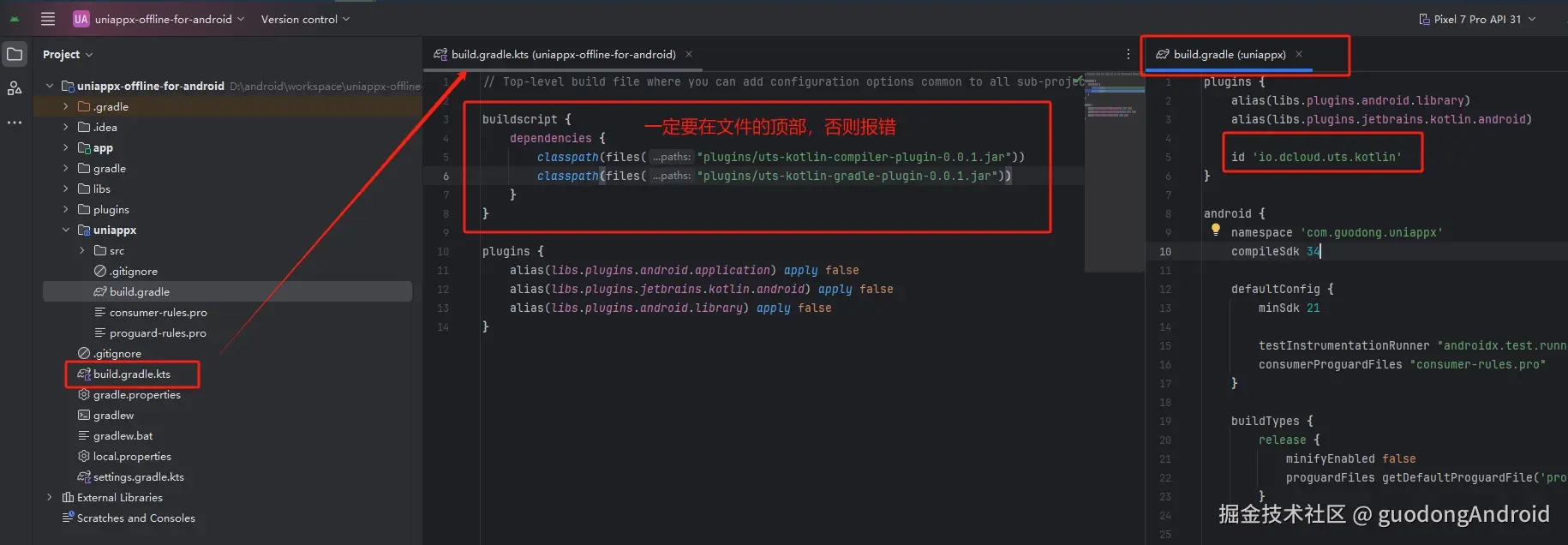Click minifyEnabled false line
Screen dimensions: 1568x545
click(x=1350, y=458)
